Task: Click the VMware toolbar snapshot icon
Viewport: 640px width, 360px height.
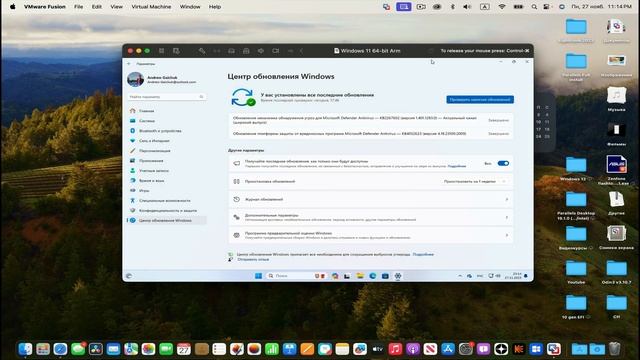Action: click(176, 51)
